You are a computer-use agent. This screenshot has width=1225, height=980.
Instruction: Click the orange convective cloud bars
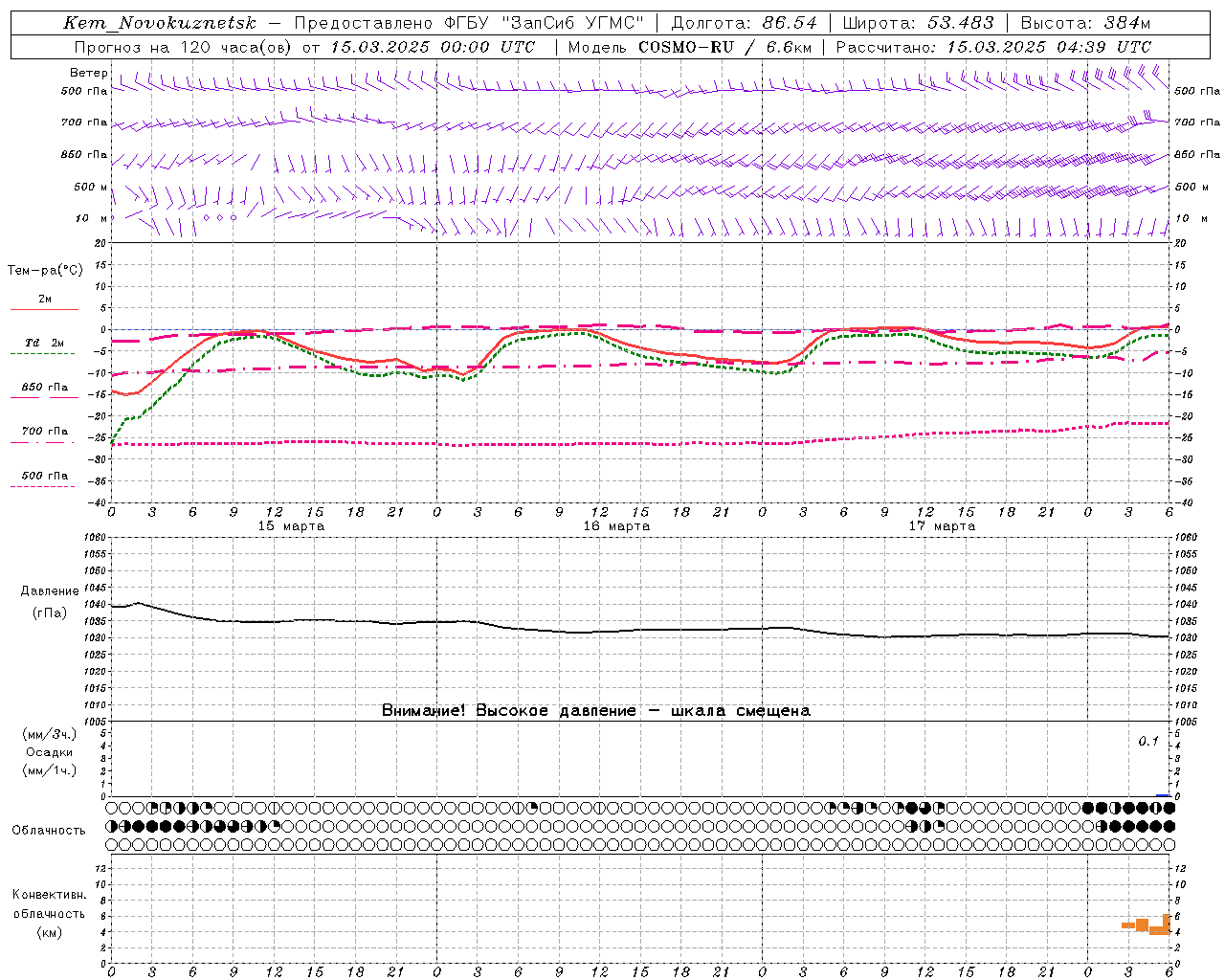click(x=1147, y=925)
